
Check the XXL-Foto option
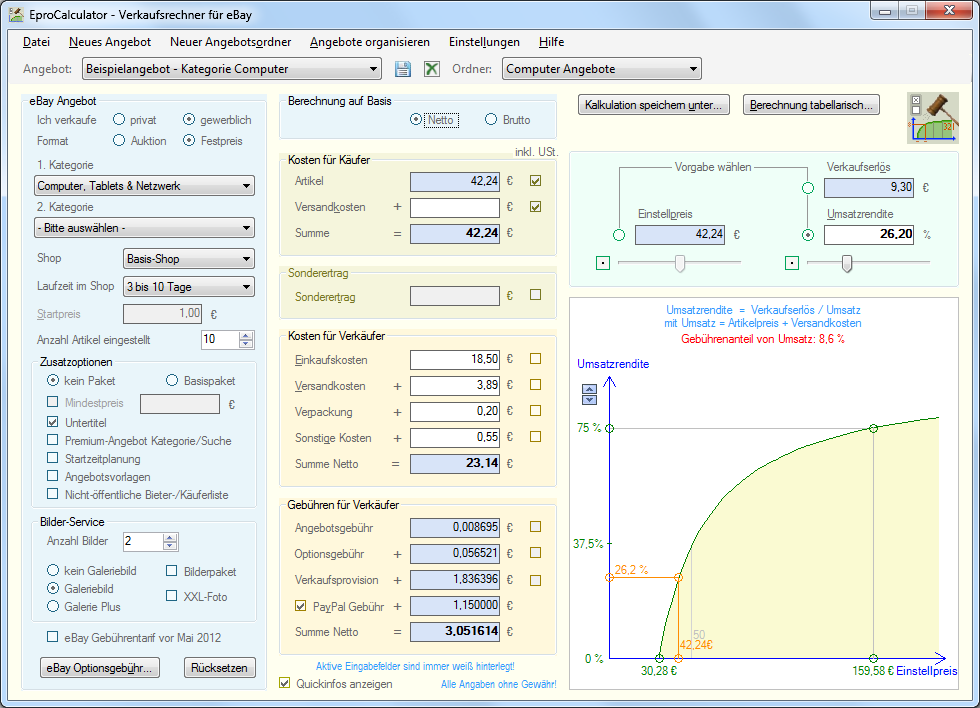171,596
